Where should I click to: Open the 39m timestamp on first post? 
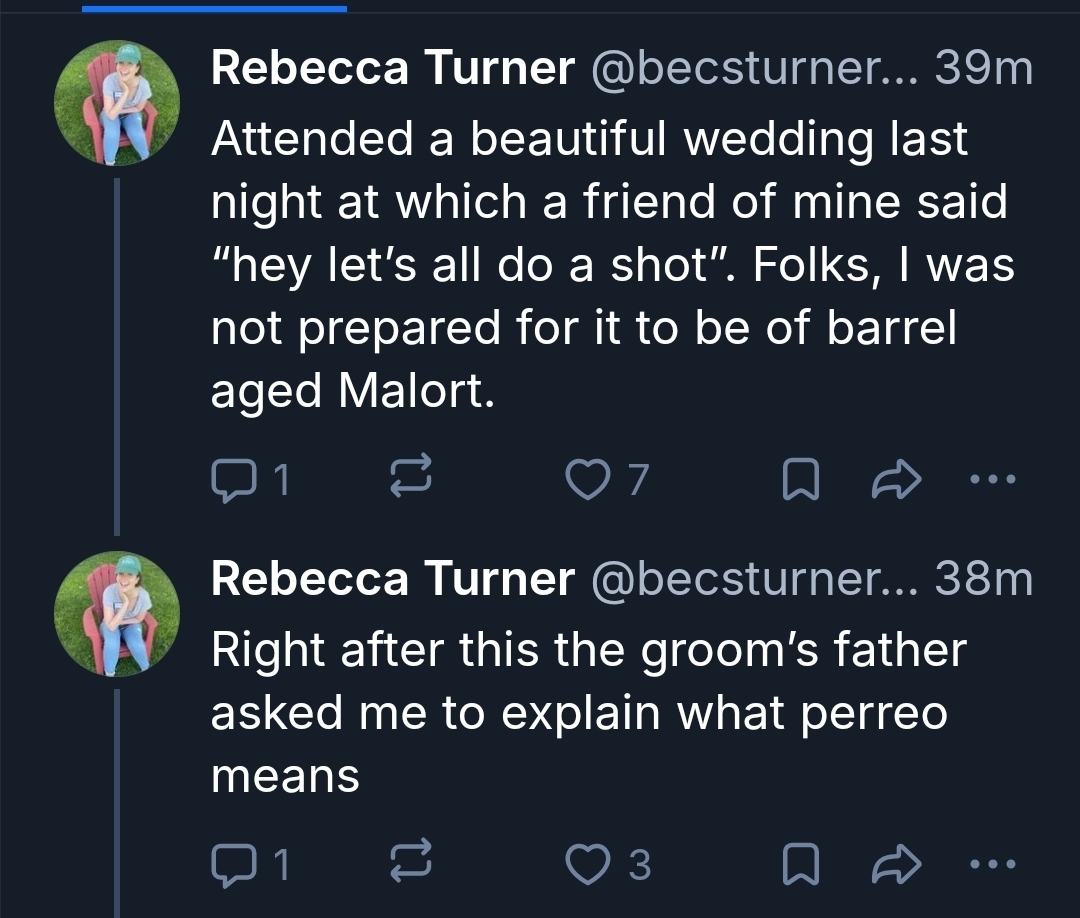[x=983, y=69]
